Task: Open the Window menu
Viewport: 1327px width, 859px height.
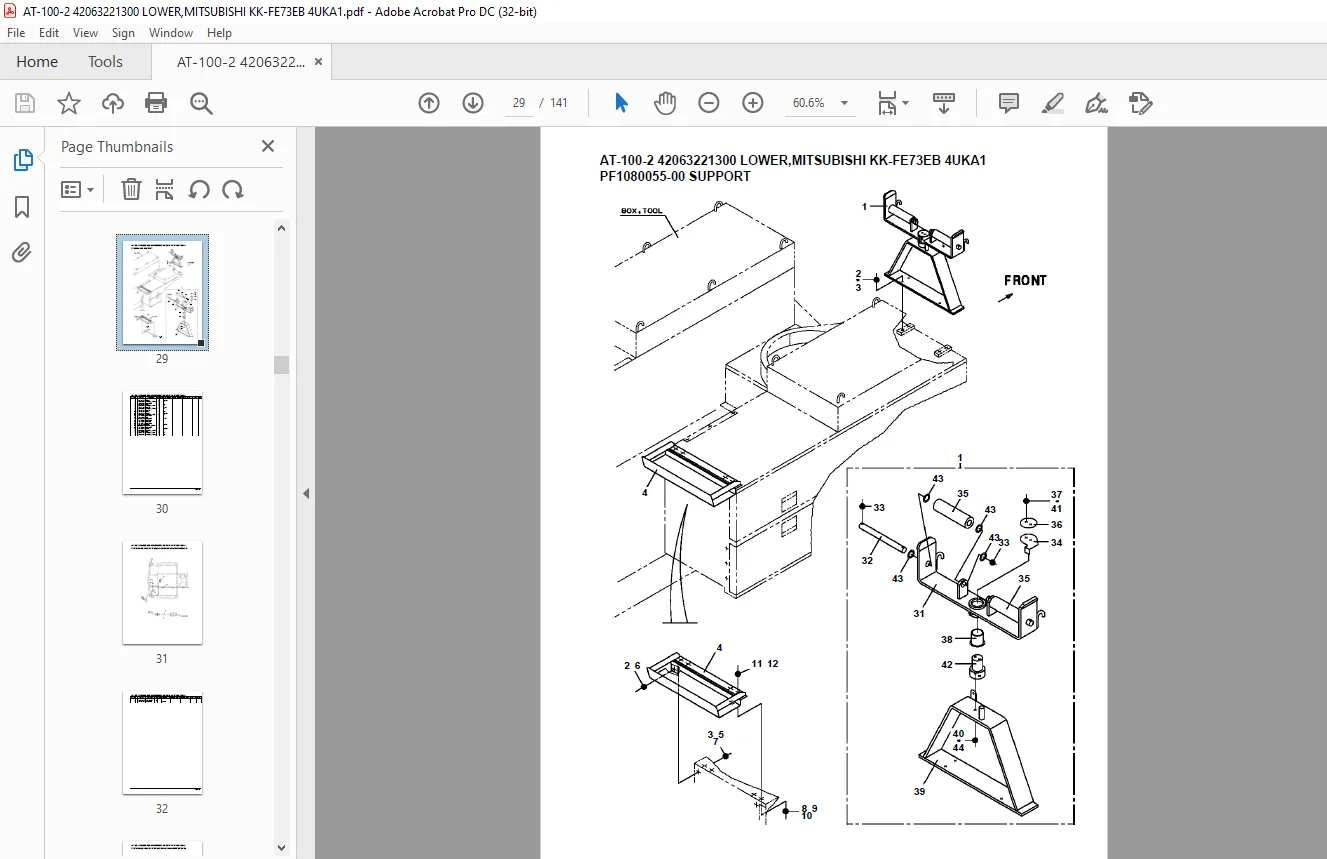Action: [171, 33]
